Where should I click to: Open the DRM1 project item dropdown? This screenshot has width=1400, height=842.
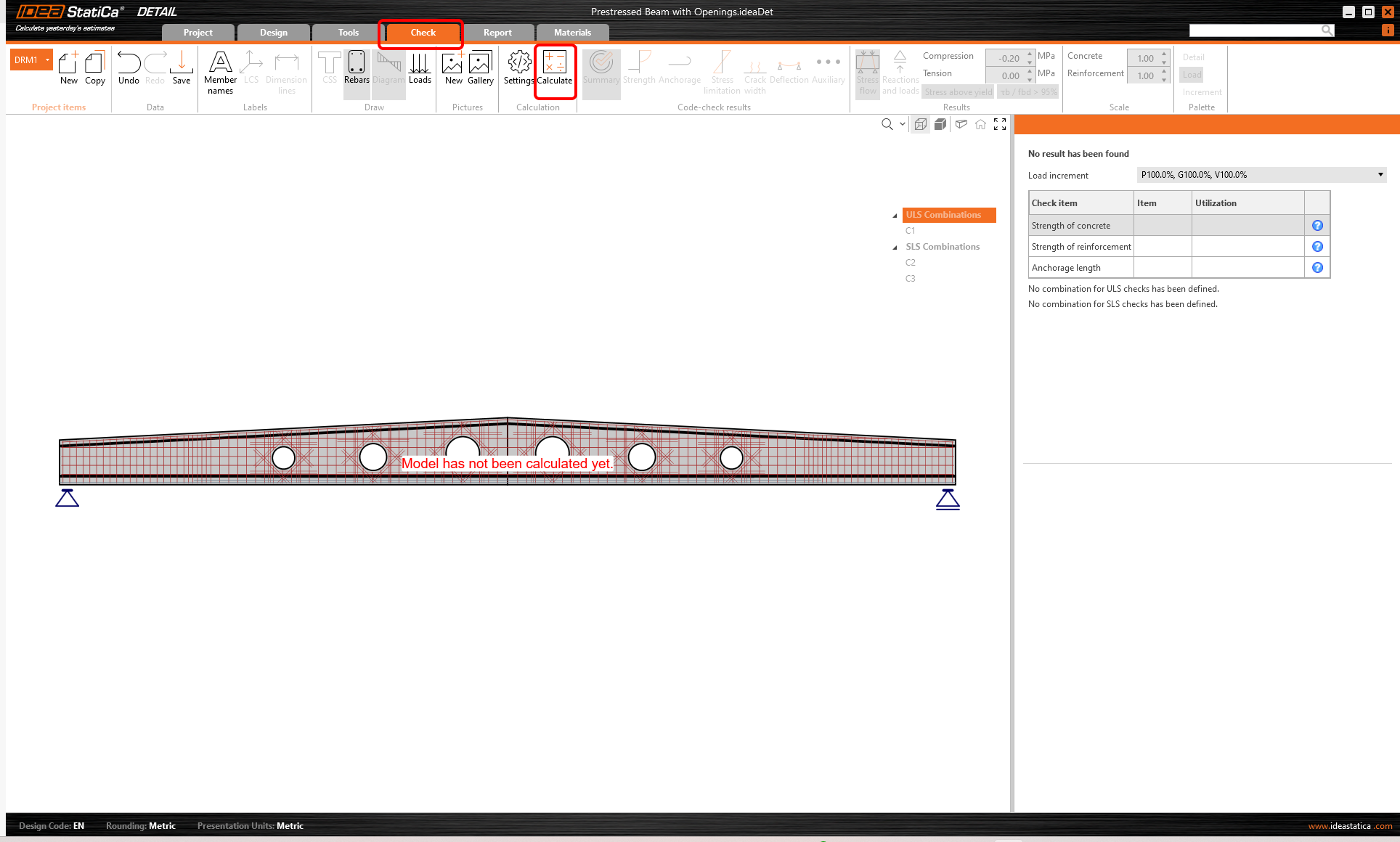(47, 60)
